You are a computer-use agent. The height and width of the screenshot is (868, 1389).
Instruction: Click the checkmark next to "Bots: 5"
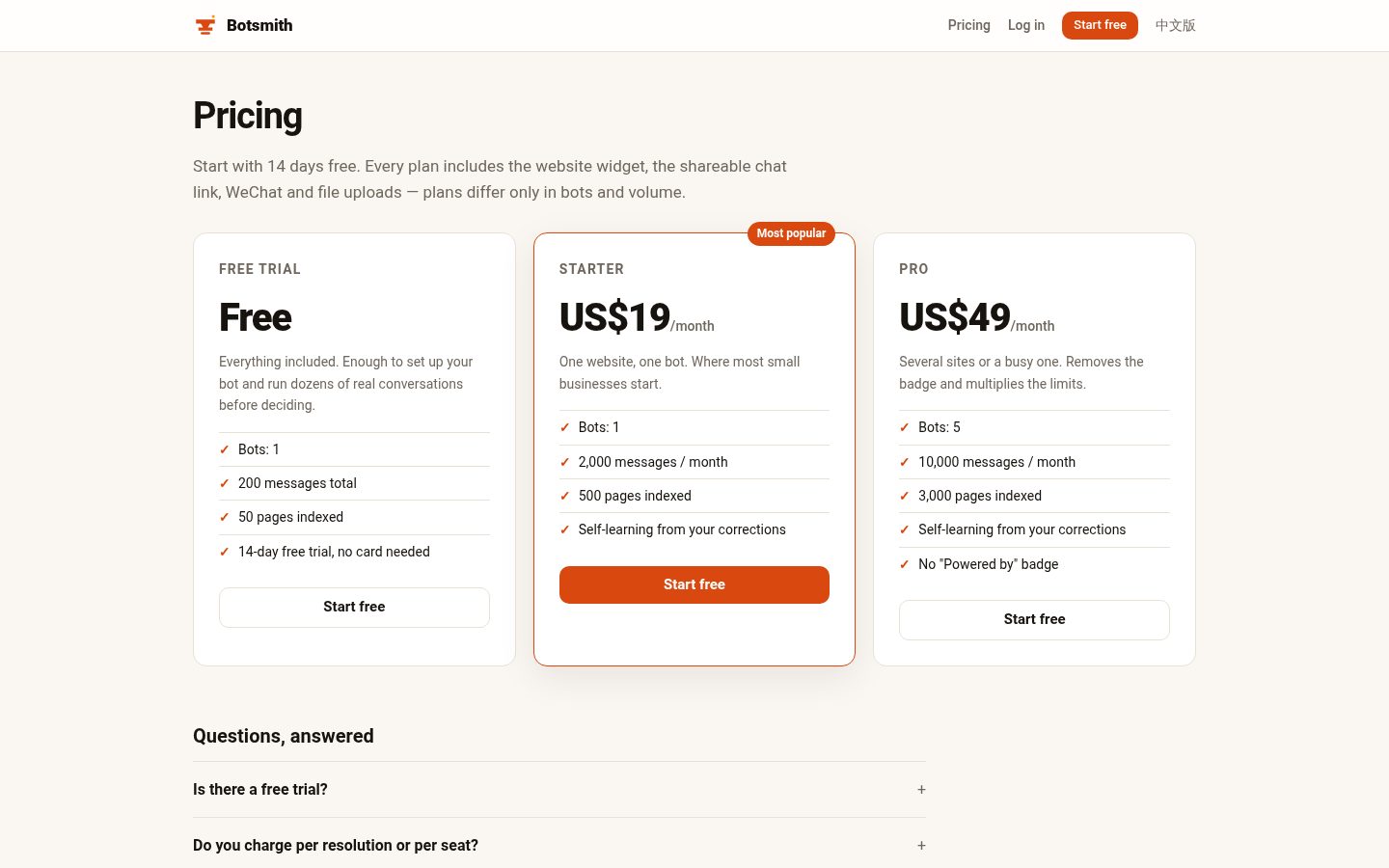click(904, 427)
